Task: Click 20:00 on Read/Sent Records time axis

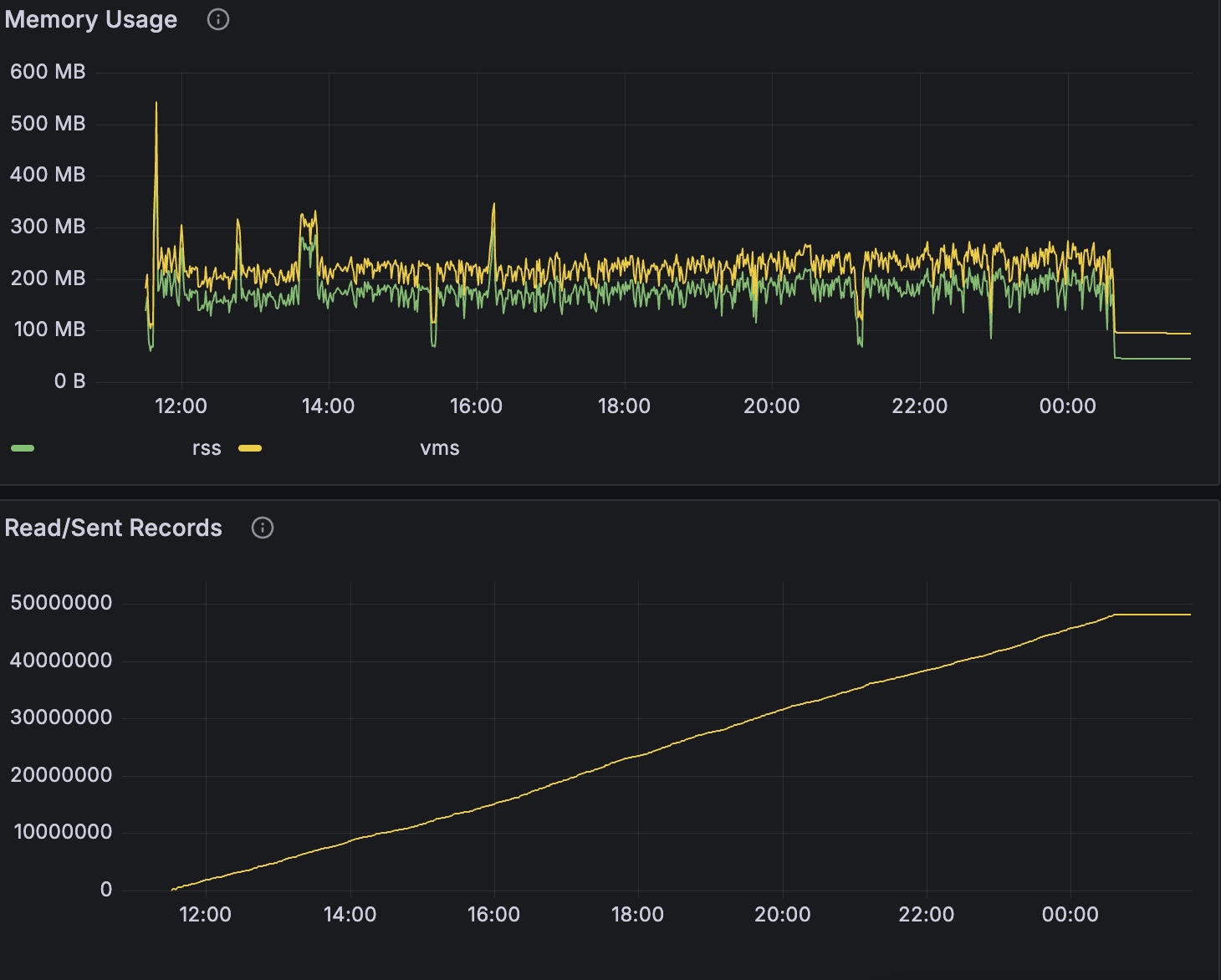Action: tap(782, 915)
